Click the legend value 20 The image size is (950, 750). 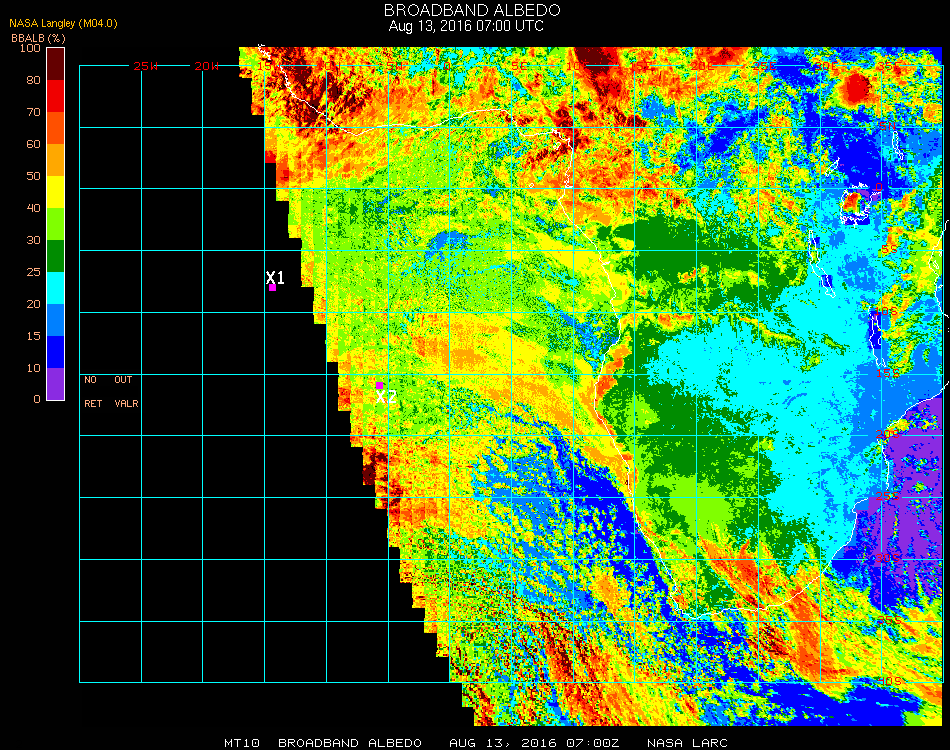(x=33, y=304)
